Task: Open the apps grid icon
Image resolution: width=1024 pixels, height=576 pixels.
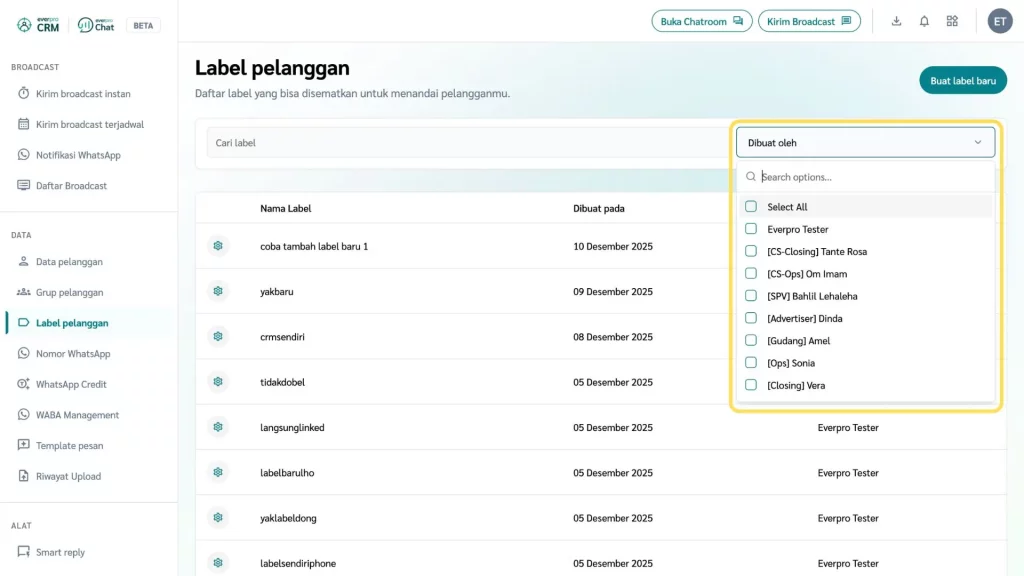Action: coord(952,21)
